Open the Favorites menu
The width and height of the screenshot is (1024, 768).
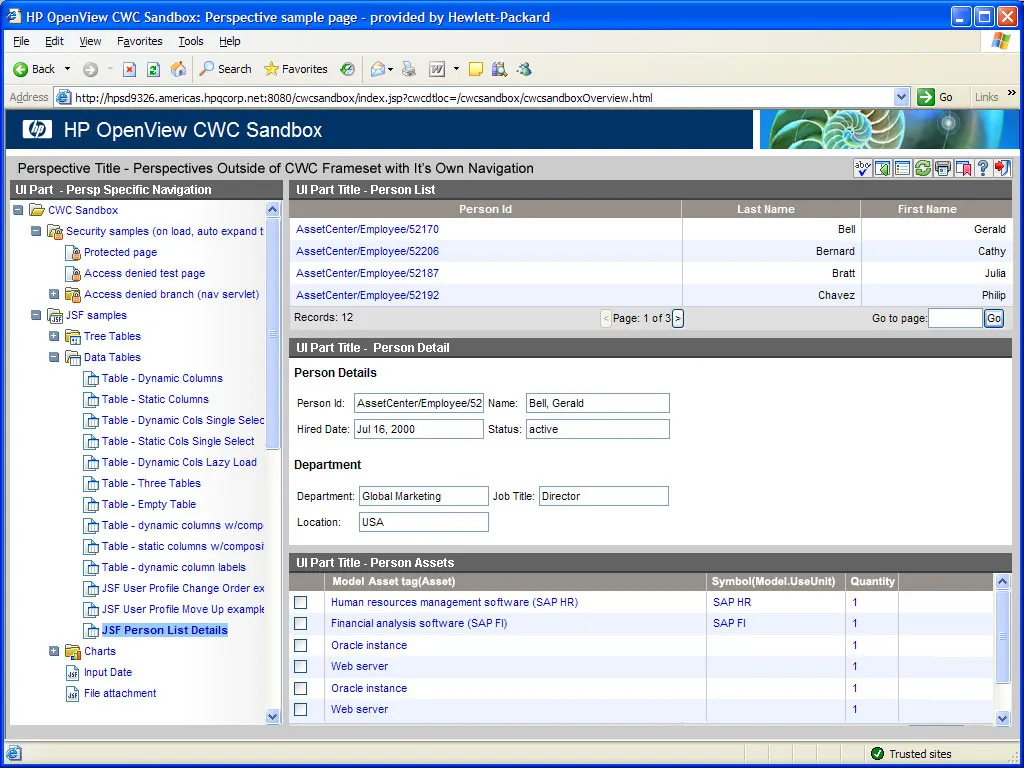[x=140, y=41]
